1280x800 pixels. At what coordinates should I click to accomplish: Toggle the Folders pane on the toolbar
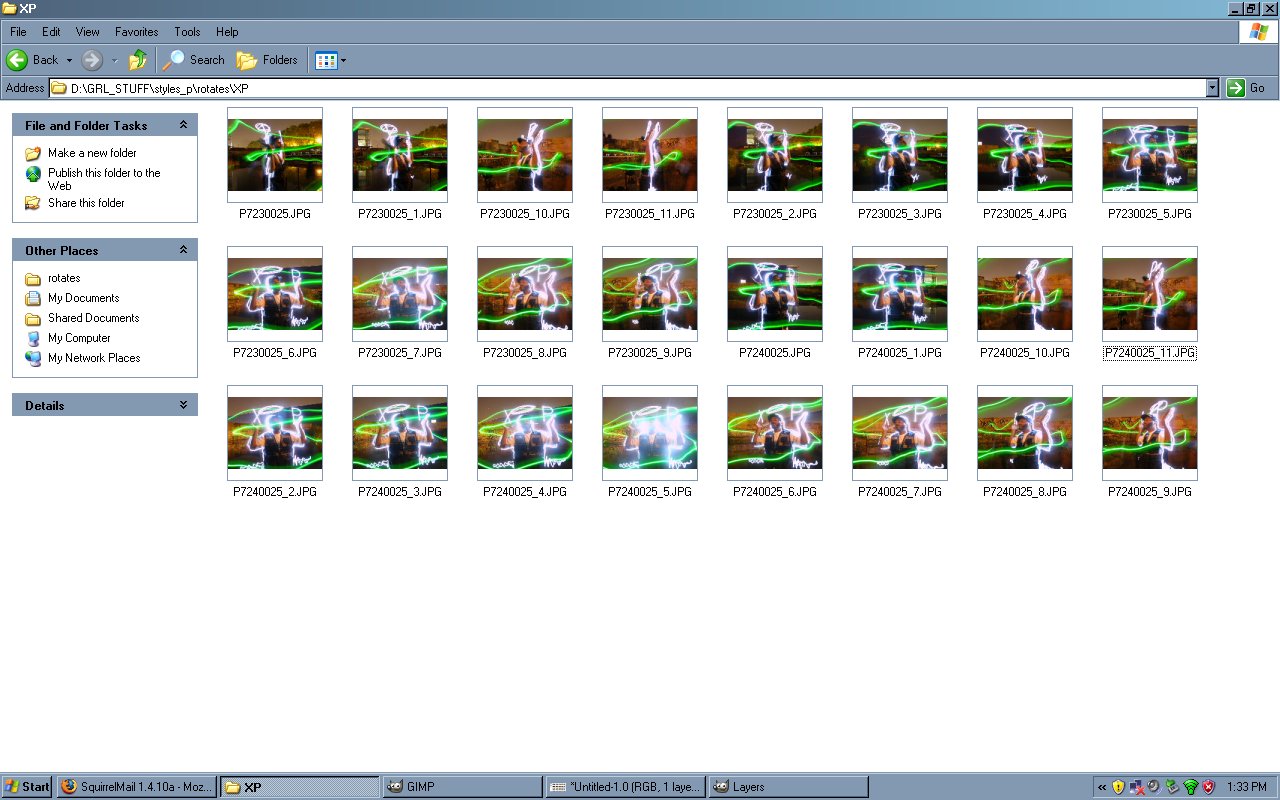267,60
